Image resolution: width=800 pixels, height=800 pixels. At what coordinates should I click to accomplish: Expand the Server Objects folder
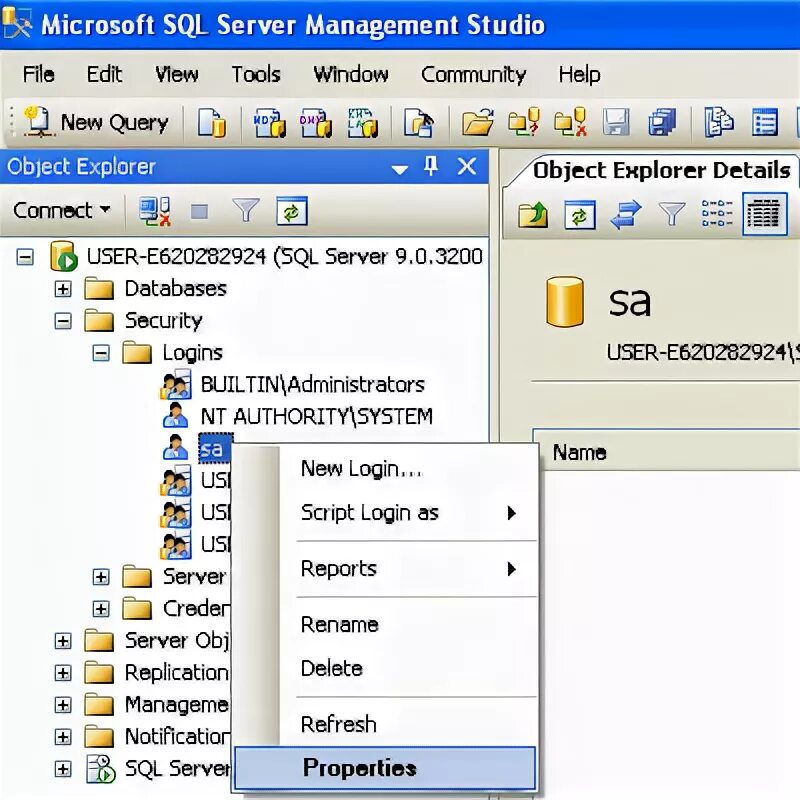63,641
